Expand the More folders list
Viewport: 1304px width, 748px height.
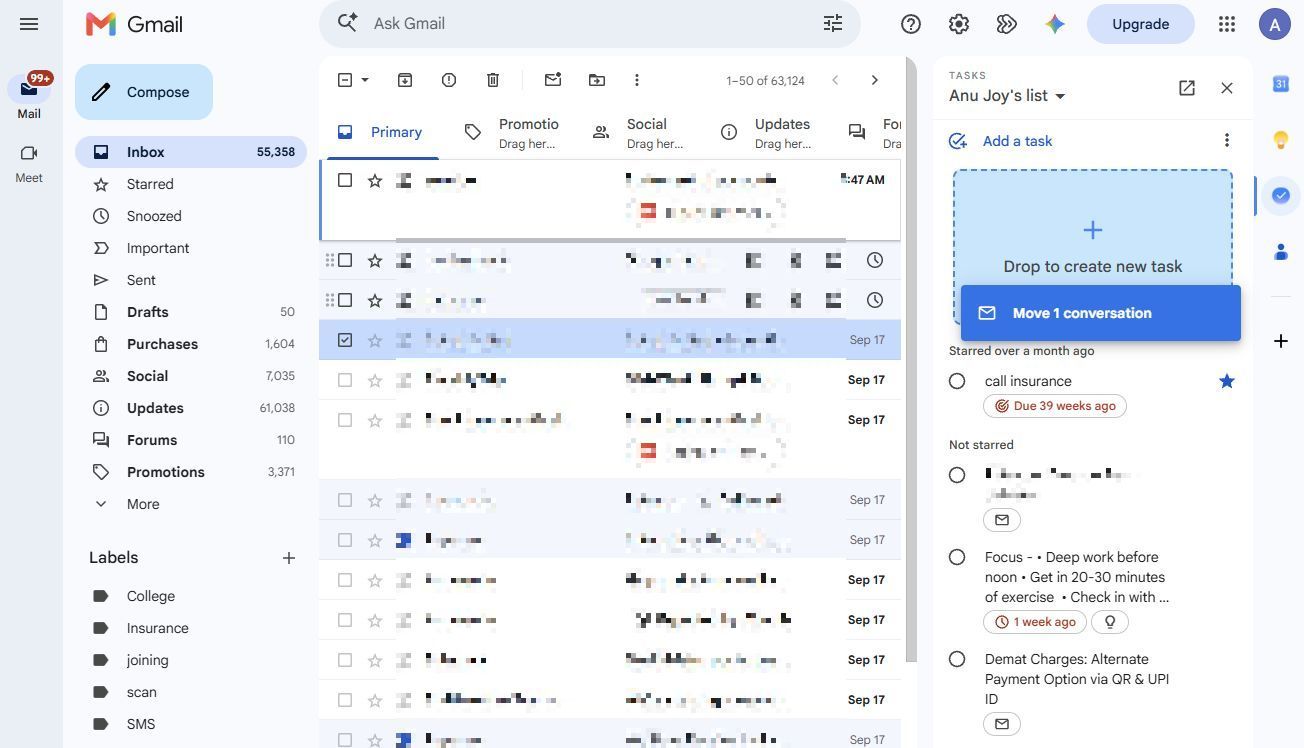click(191, 504)
